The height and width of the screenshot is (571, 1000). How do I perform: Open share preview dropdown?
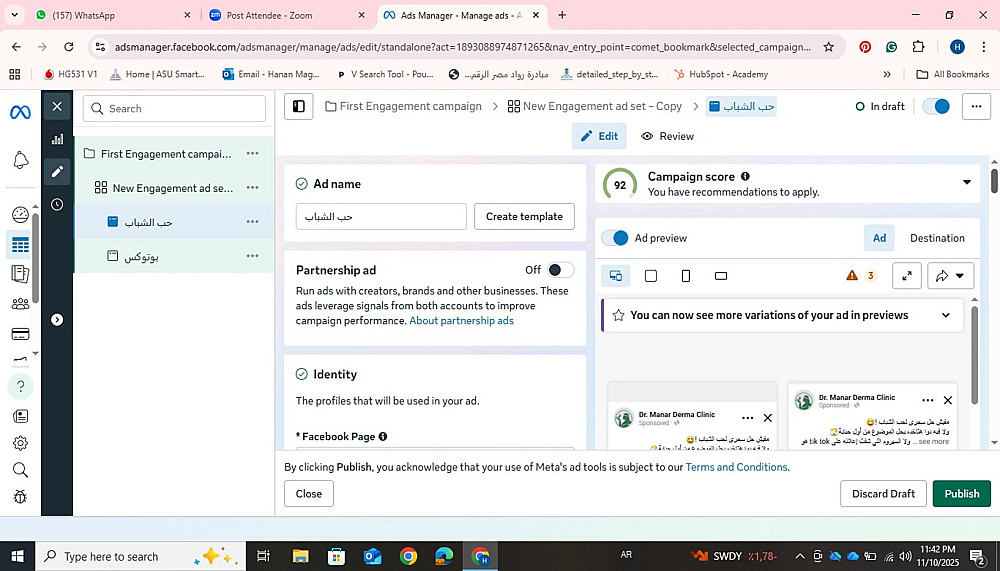pyautogui.click(x=950, y=276)
